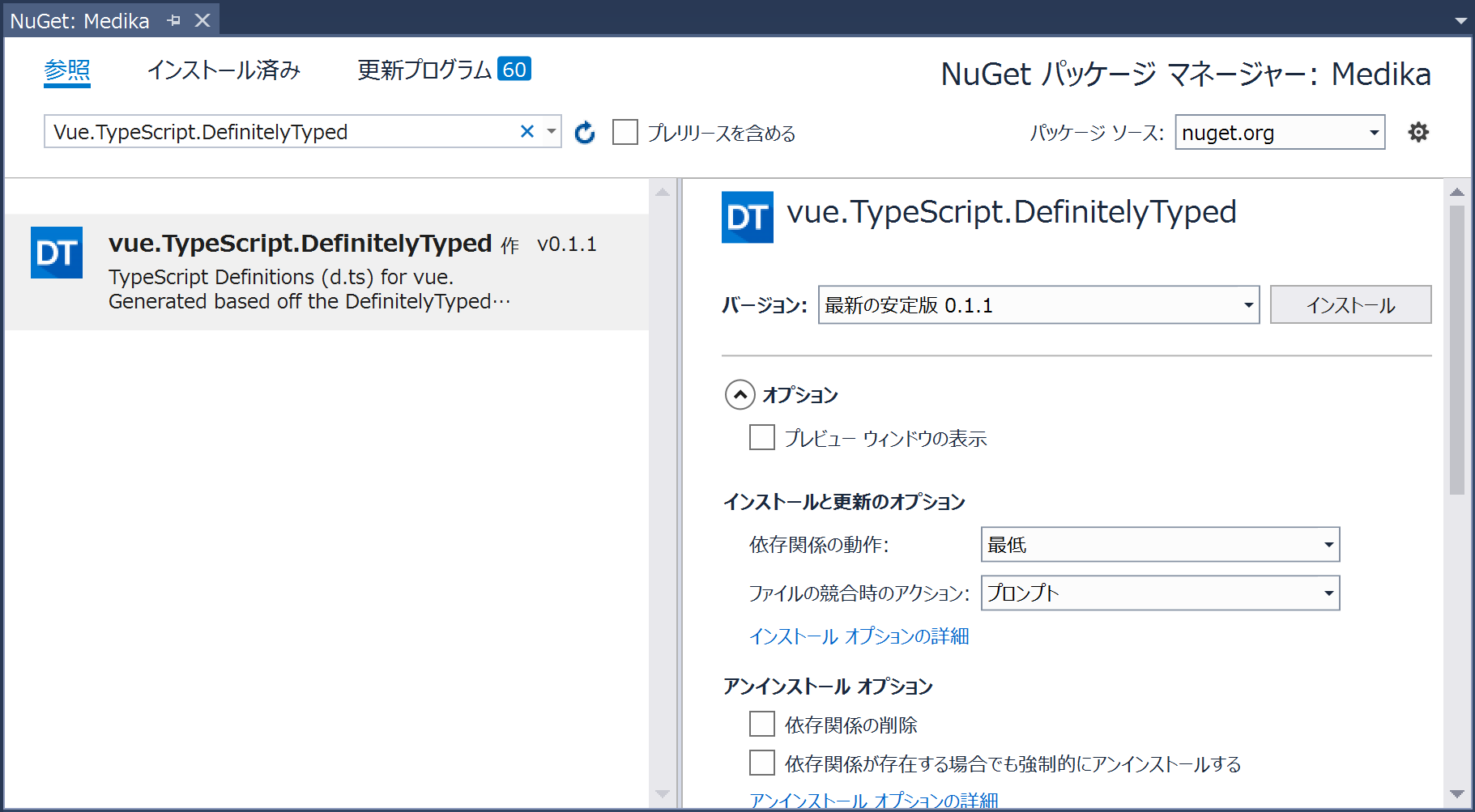
Task: Open アンインストール オプションの詳細 link
Action: pos(874,800)
